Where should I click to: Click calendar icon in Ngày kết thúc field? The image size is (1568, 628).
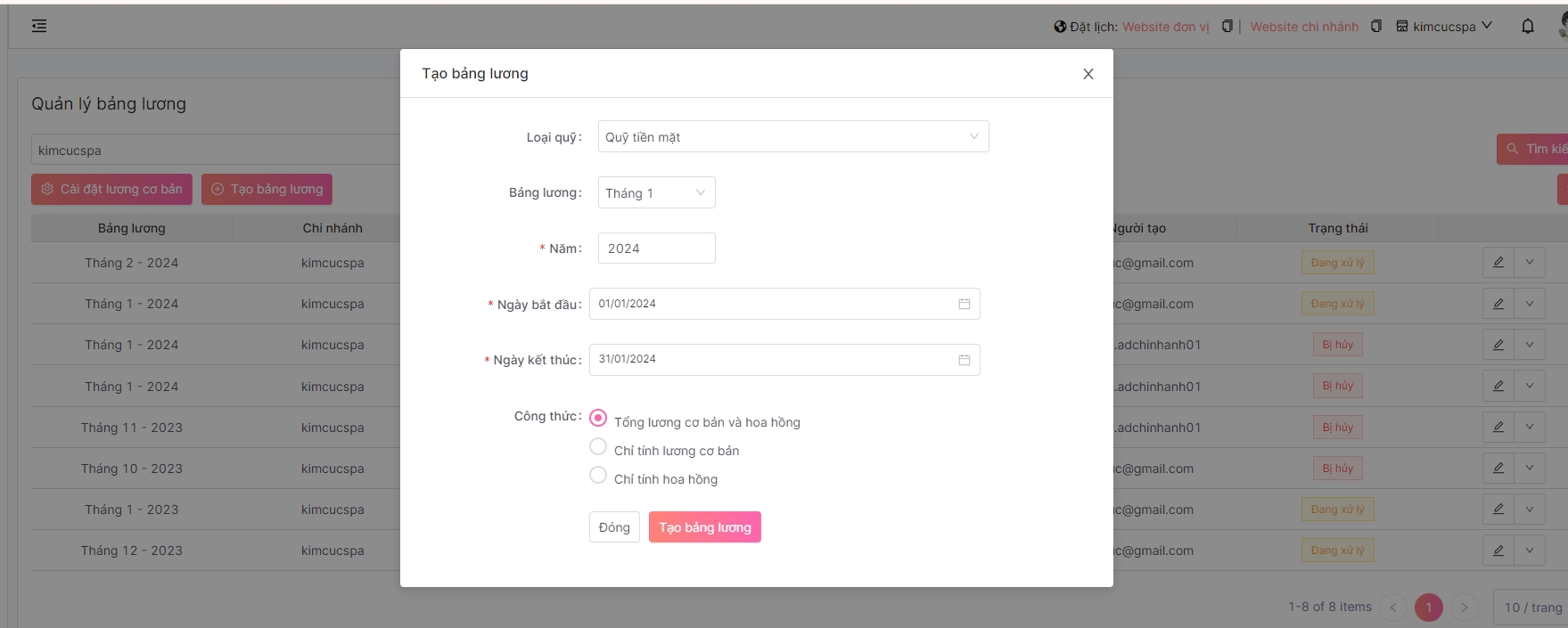[x=964, y=360]
